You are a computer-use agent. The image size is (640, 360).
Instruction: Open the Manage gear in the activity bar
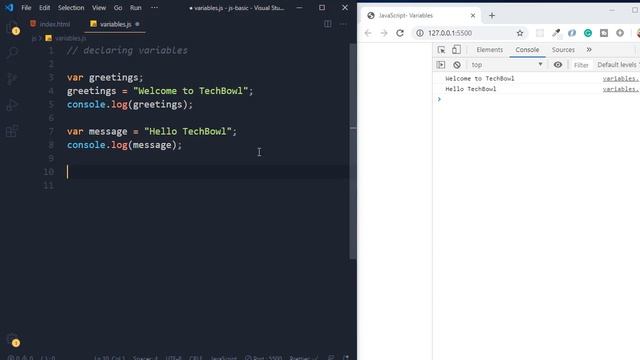[13, 340]
